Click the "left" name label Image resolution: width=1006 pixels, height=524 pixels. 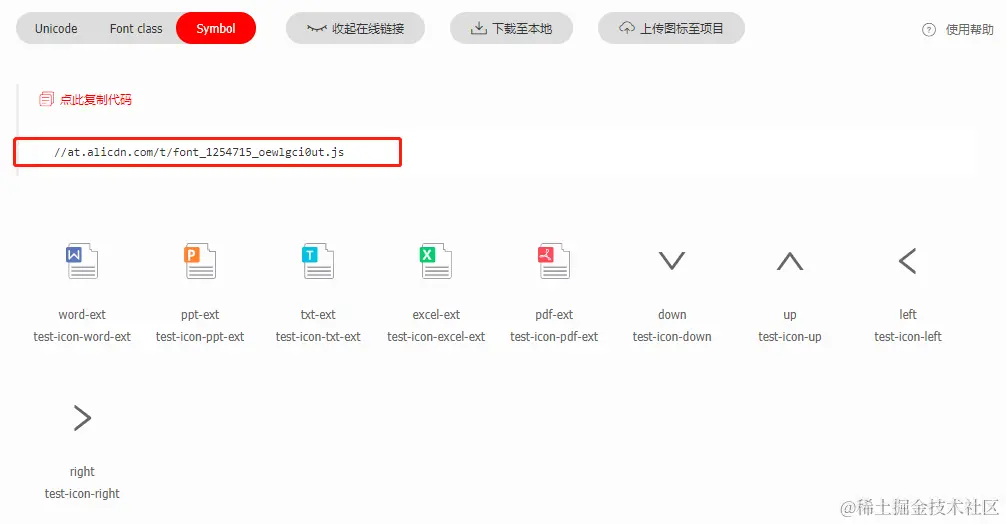pos(908,314)
